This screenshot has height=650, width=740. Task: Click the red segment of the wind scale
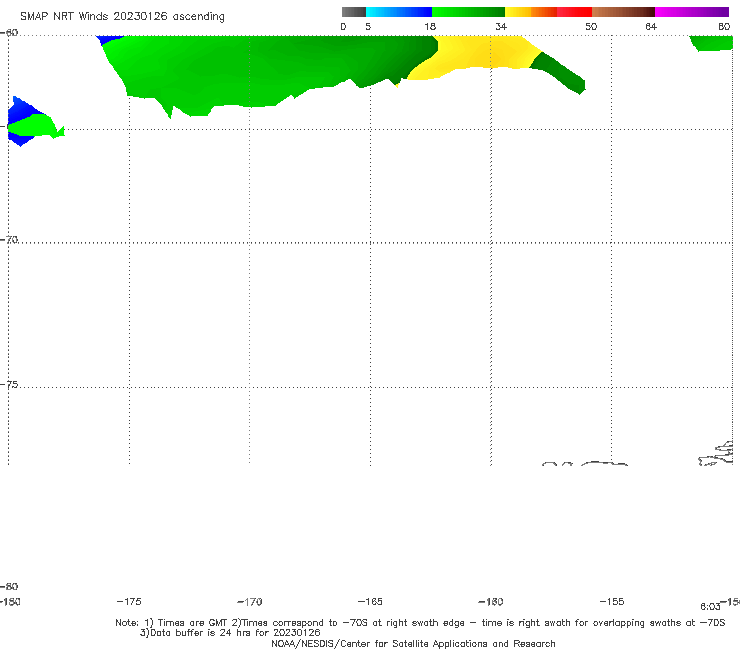tap(574, 12)
